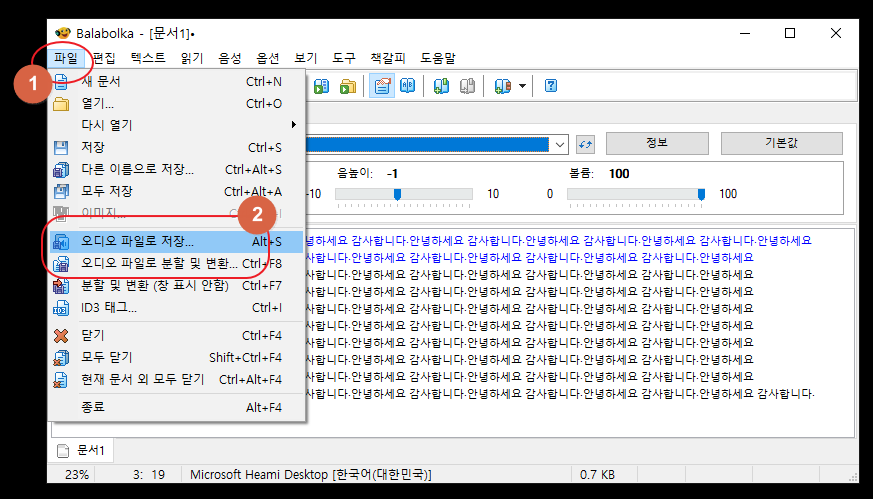Click the add named bookmark icon

502,86
